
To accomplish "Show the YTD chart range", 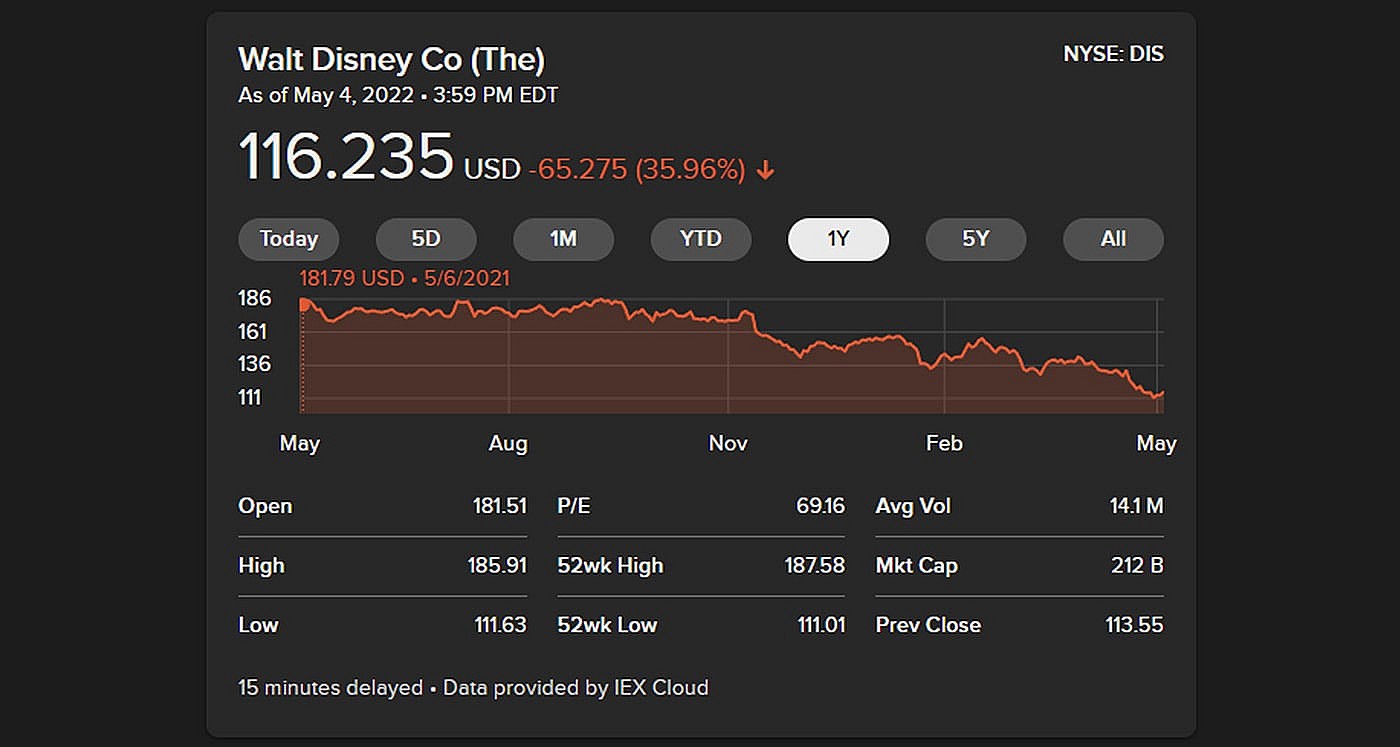I will click(x=700, y=239).
